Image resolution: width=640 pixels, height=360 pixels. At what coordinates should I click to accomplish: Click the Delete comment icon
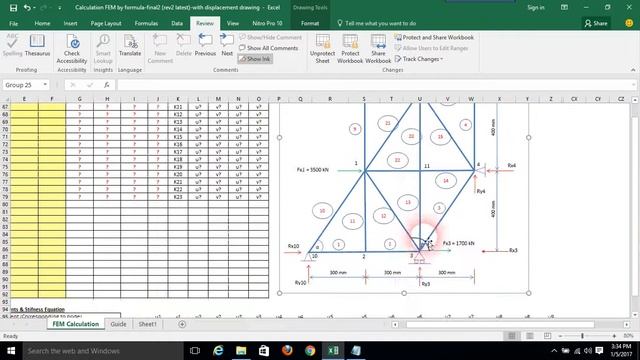coord(183,45)
